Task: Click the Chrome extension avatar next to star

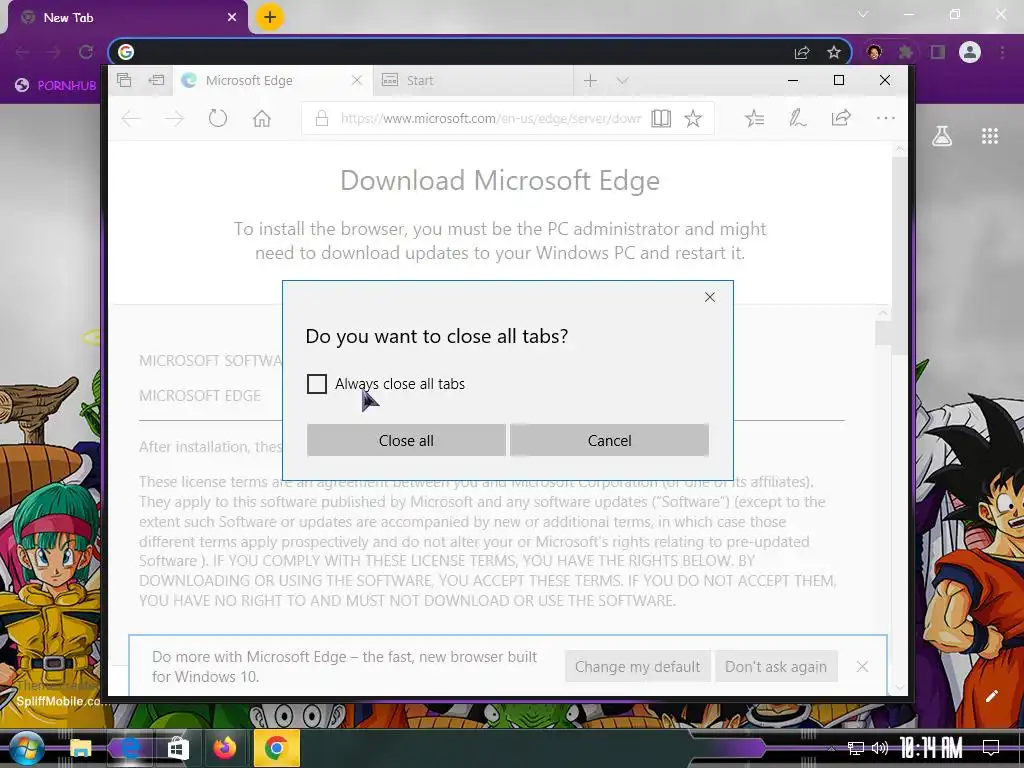Action: (x=874, y=52)
